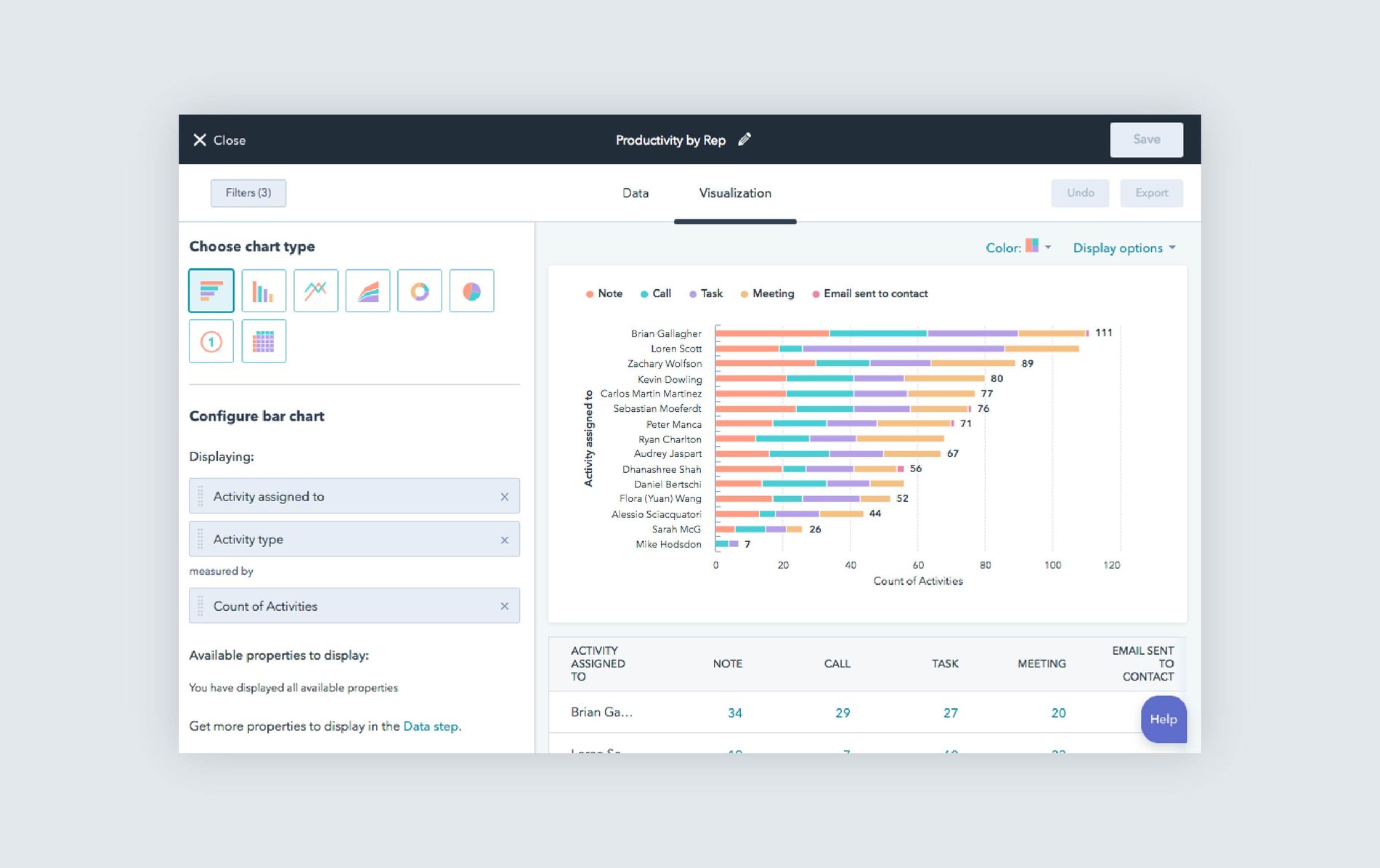Select the single value chart type
This screenshot has height=868, width=1380.
[x=211, y=340]
